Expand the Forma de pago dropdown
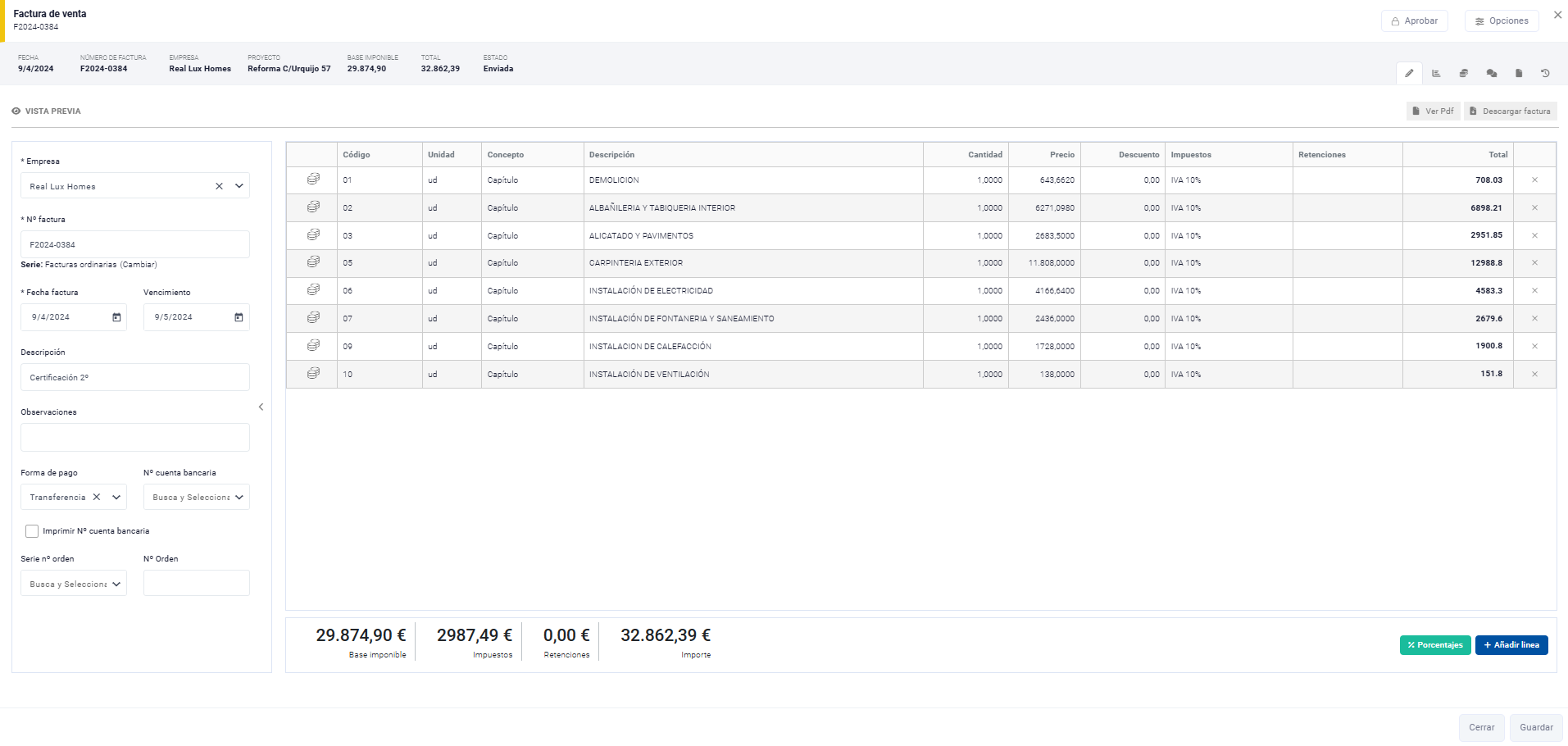The image size is (1568, 746). [116, 497]
